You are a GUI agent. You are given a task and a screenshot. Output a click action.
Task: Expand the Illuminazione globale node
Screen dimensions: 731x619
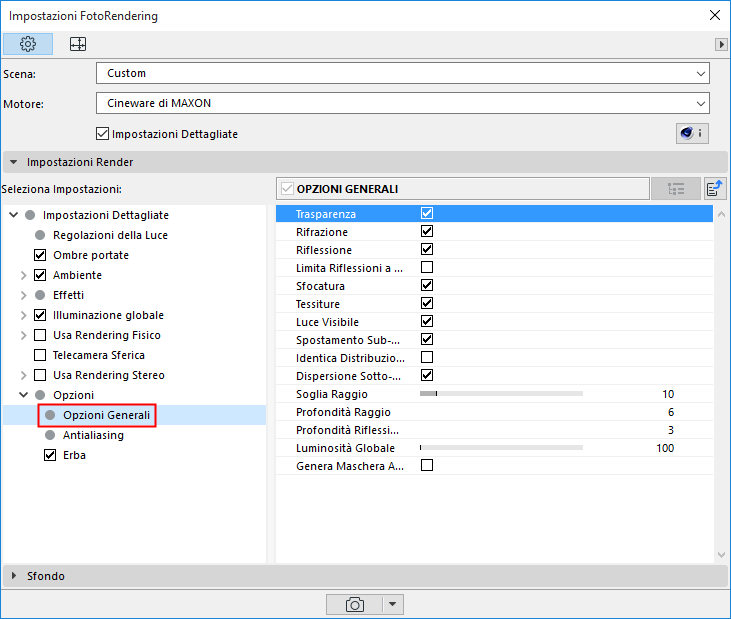pyautogui.click(x=23, y=315)
